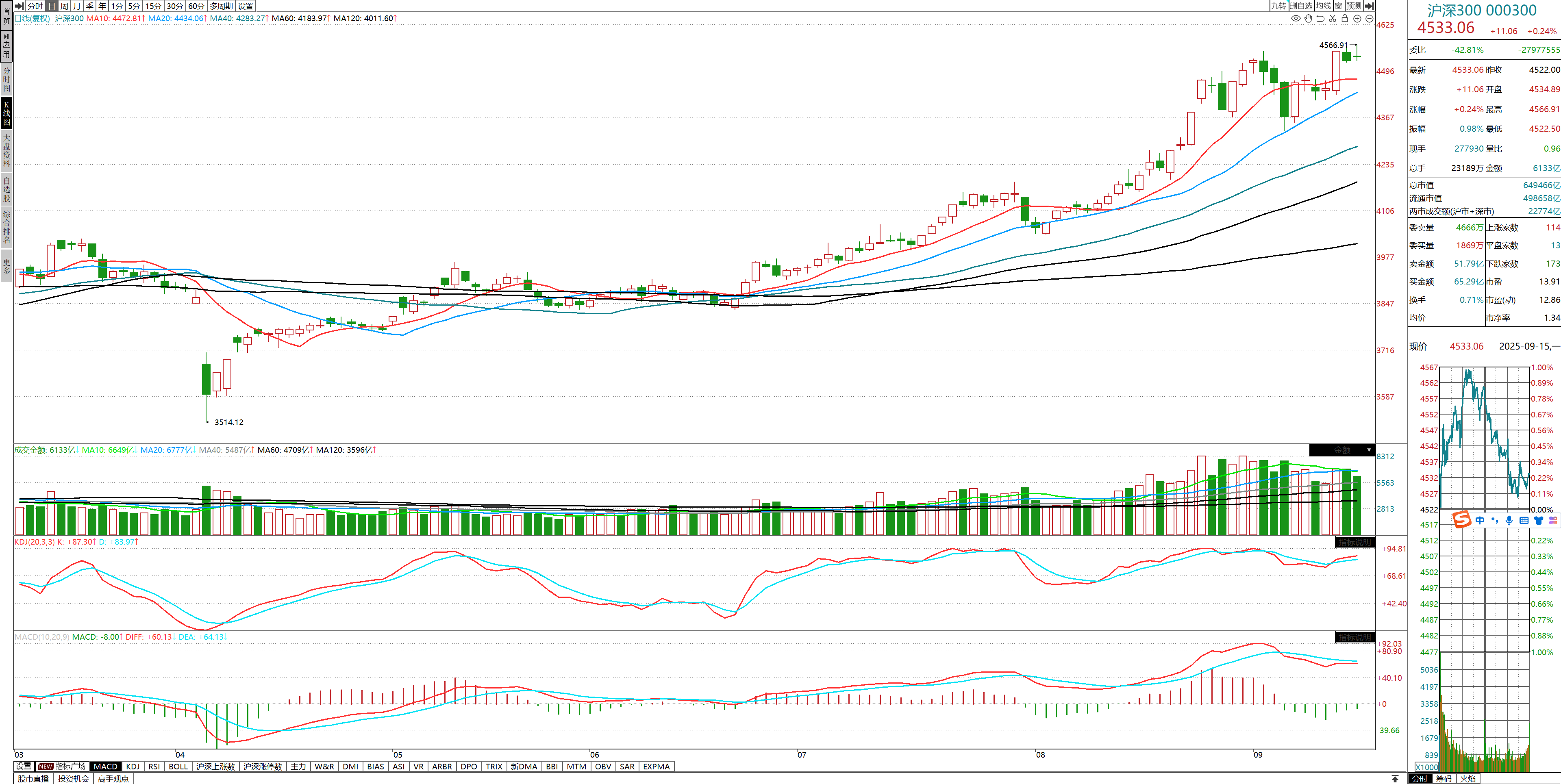Toggle Sogou Chinese/English input mode
The height and width of the screenshot is (784, 1561).
point(1480,521)
